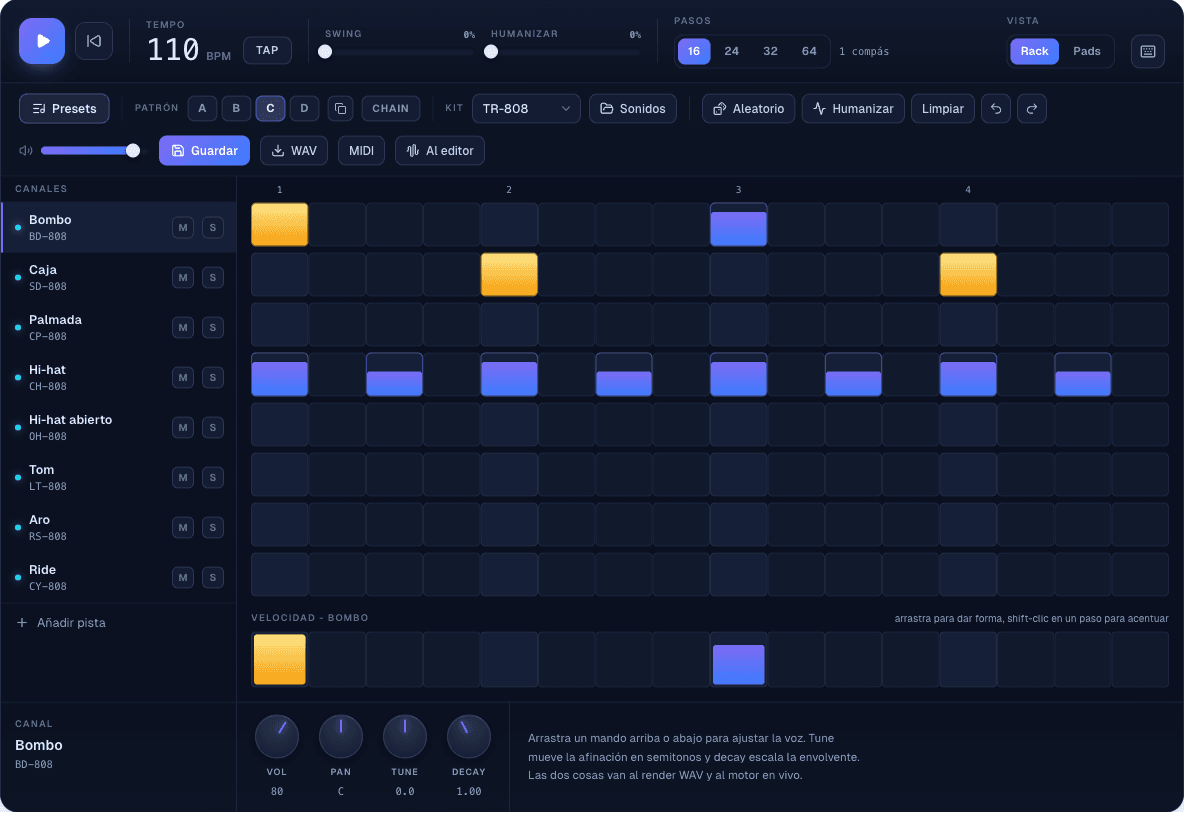Set step count to 24
Viewport: 1184px width, 814px height.
click(732, 51)
